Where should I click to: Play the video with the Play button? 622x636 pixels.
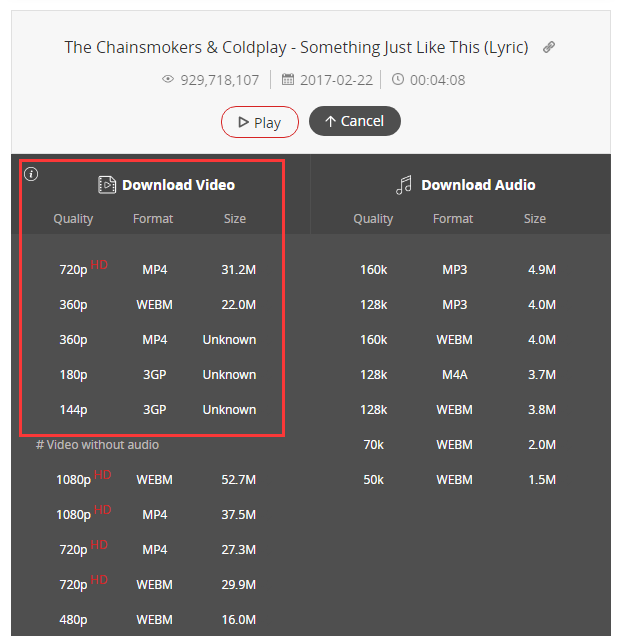point(260,122)
